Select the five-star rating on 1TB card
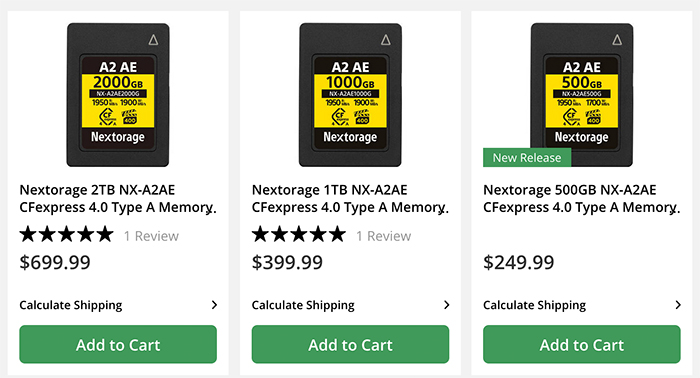700x378 pixels. pos(299,234)
